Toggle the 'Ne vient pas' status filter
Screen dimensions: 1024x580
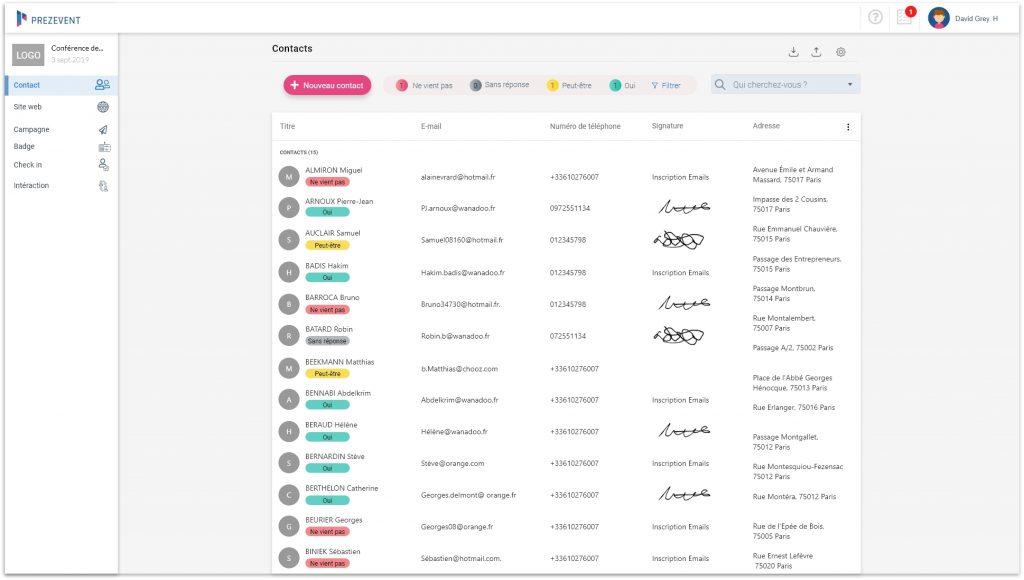[x=424, y=86]
